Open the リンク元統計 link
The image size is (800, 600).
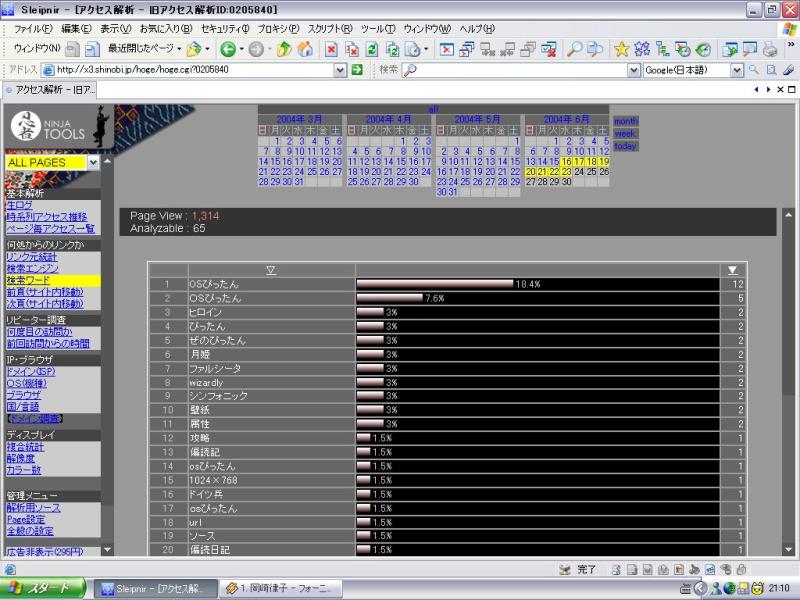pyautogui.click(x=32, y=257)
